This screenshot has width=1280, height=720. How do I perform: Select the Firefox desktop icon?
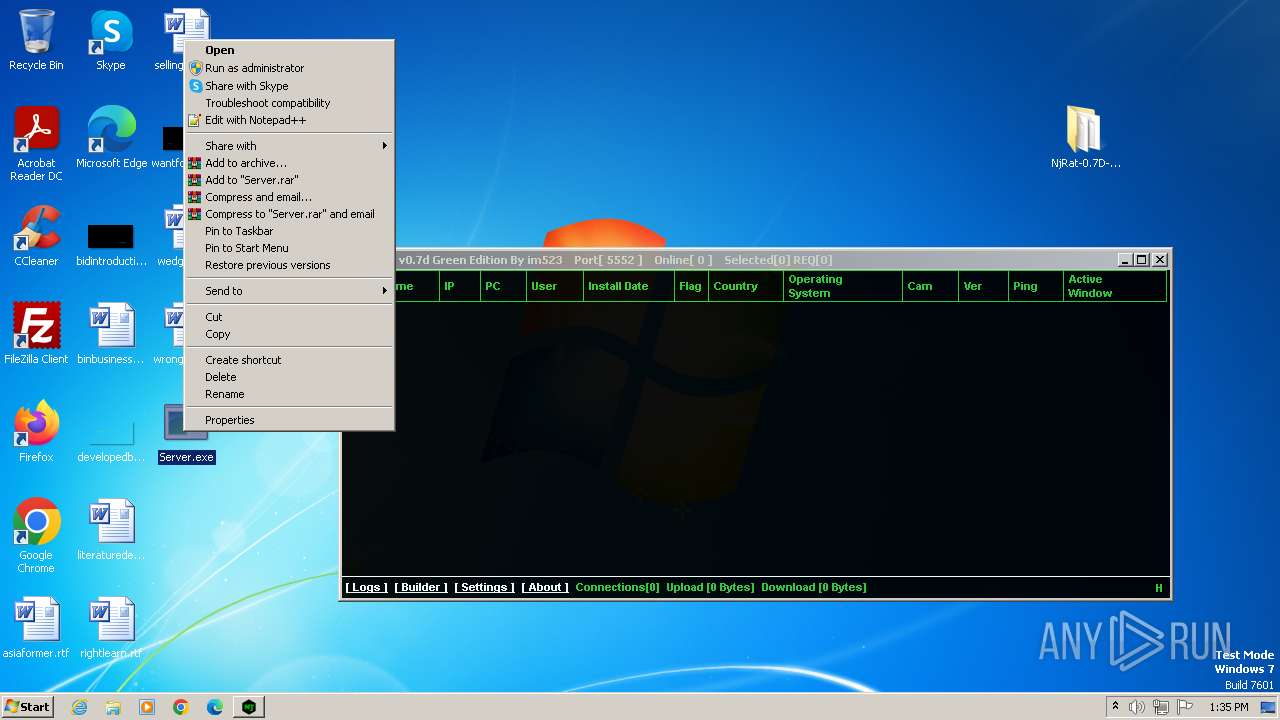[x=36, y=432]
